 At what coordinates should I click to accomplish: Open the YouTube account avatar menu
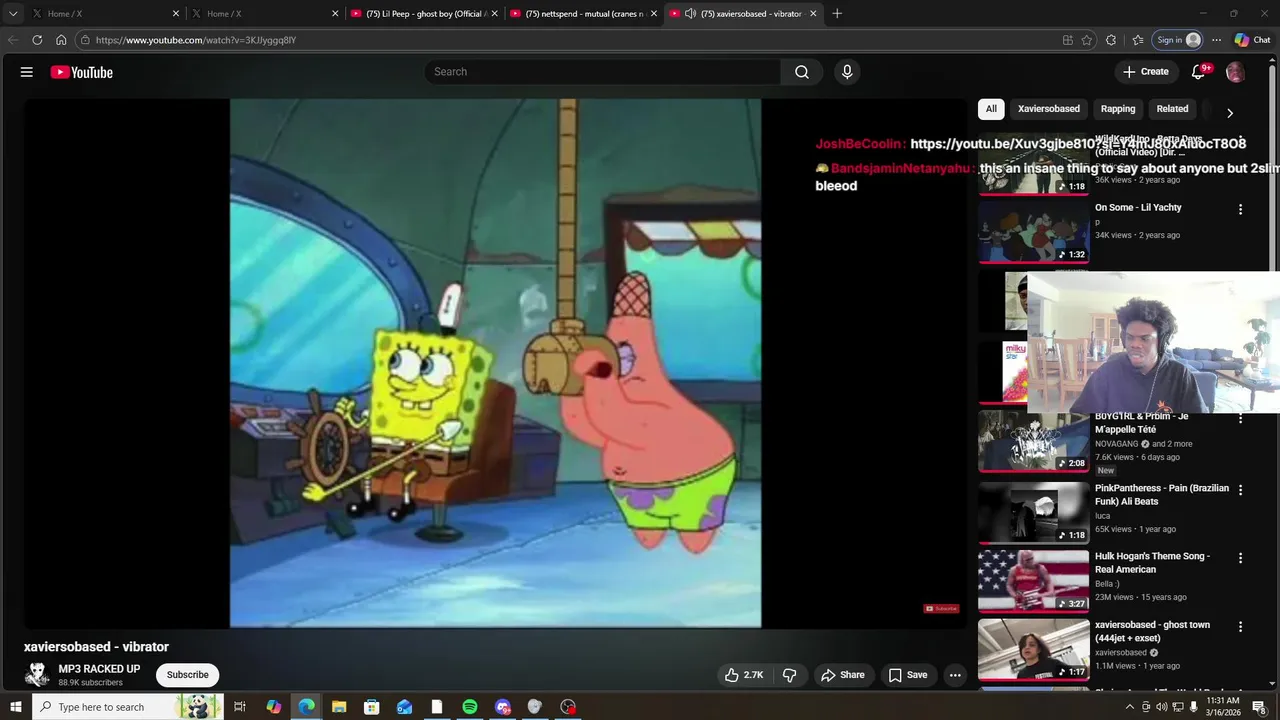click(x=1235, y=72)
